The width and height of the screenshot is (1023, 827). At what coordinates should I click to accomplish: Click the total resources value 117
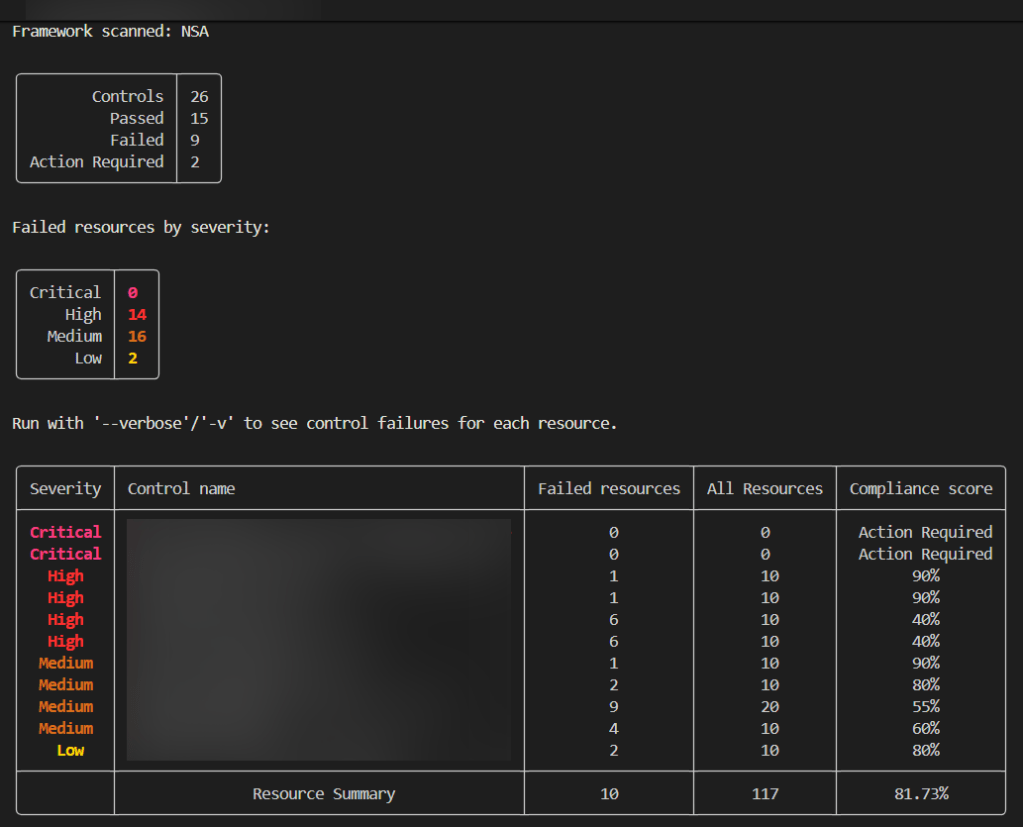pos(765,794)
